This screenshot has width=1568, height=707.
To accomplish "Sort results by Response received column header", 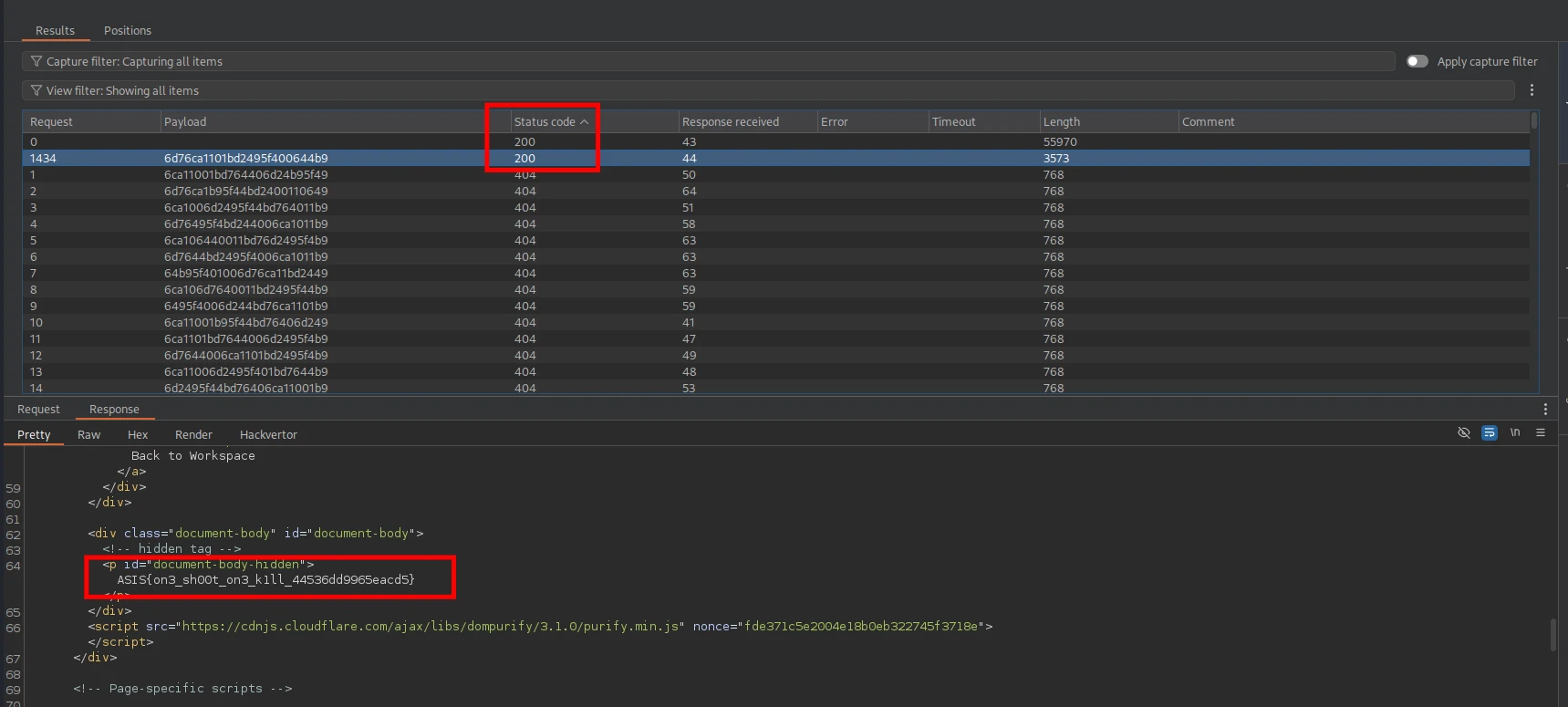I will coord(731,121).
